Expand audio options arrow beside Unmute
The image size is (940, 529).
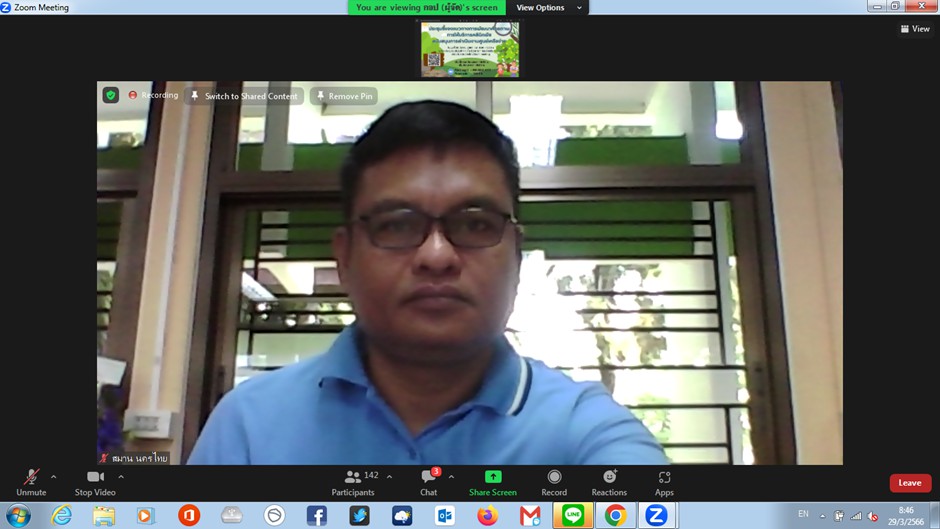54,477
